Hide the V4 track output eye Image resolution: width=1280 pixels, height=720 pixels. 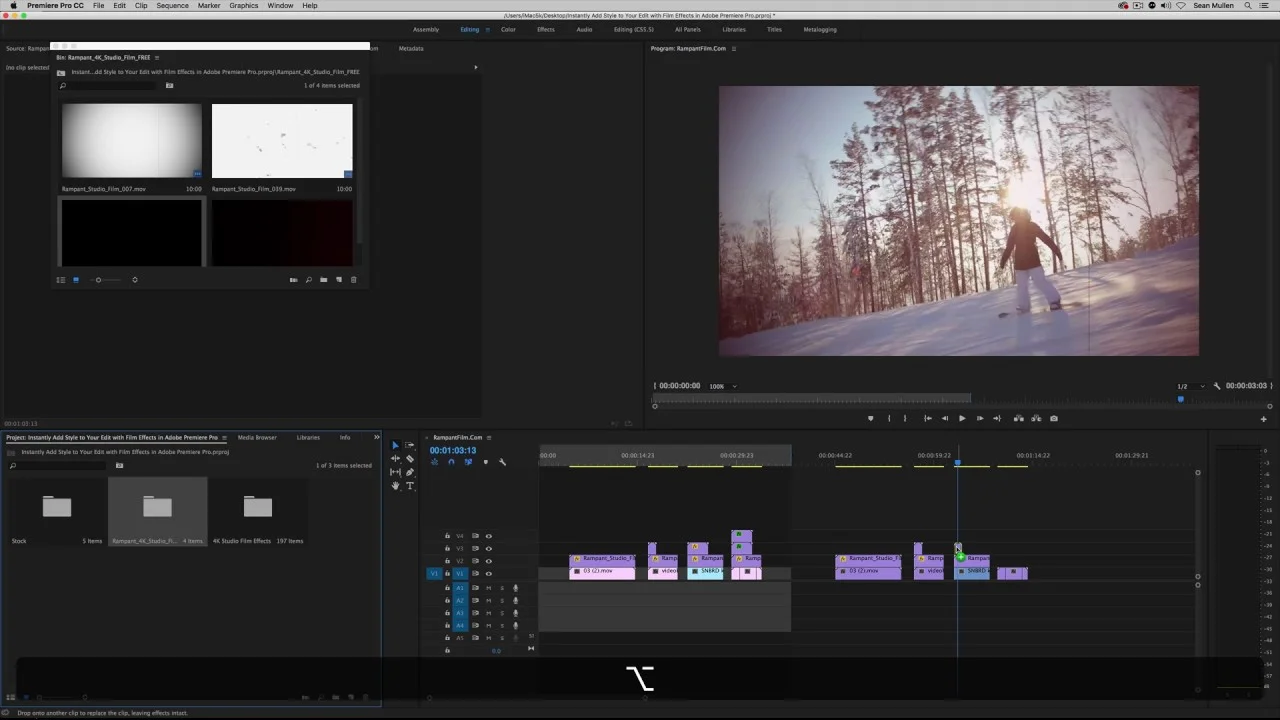point(488,536)
